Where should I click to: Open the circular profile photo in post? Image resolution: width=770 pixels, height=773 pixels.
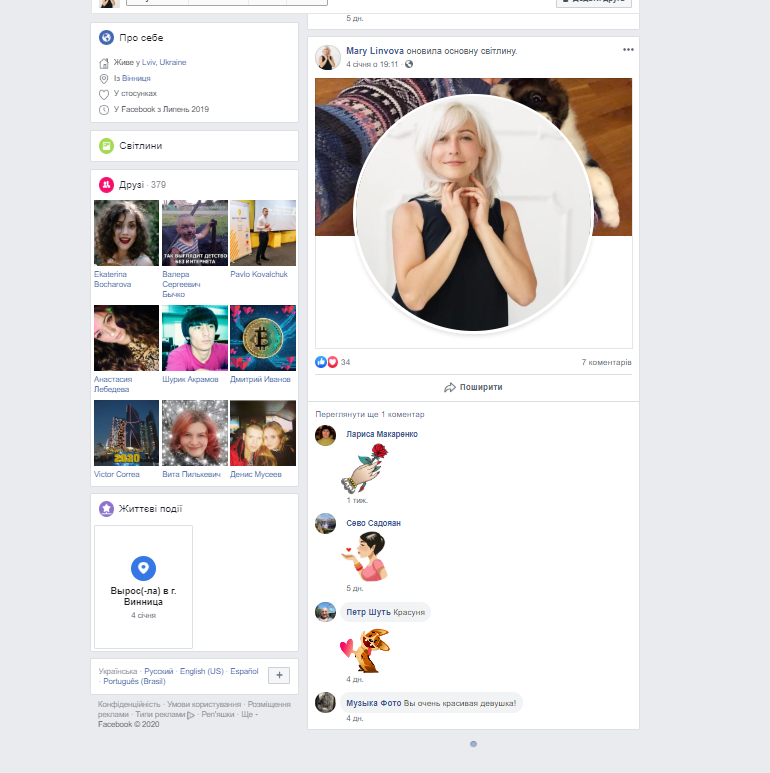point(473,213)
